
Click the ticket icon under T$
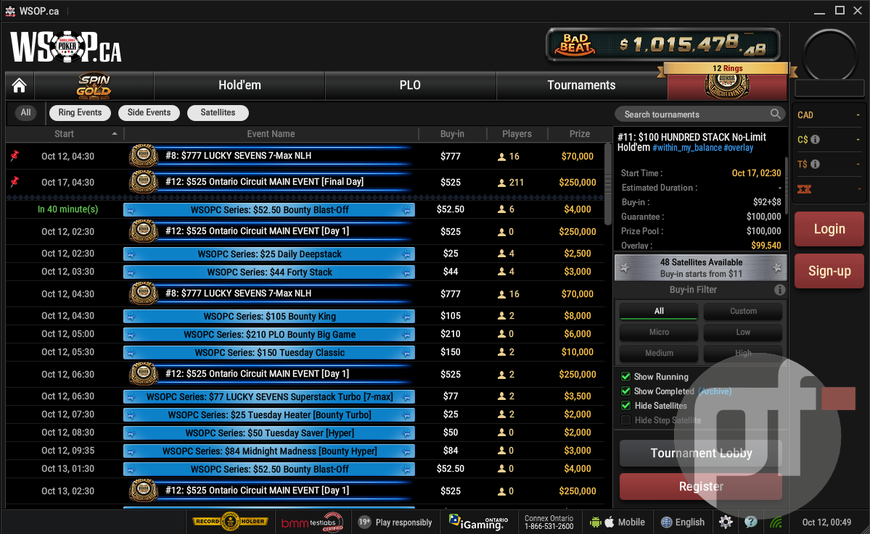click(804, 189)
